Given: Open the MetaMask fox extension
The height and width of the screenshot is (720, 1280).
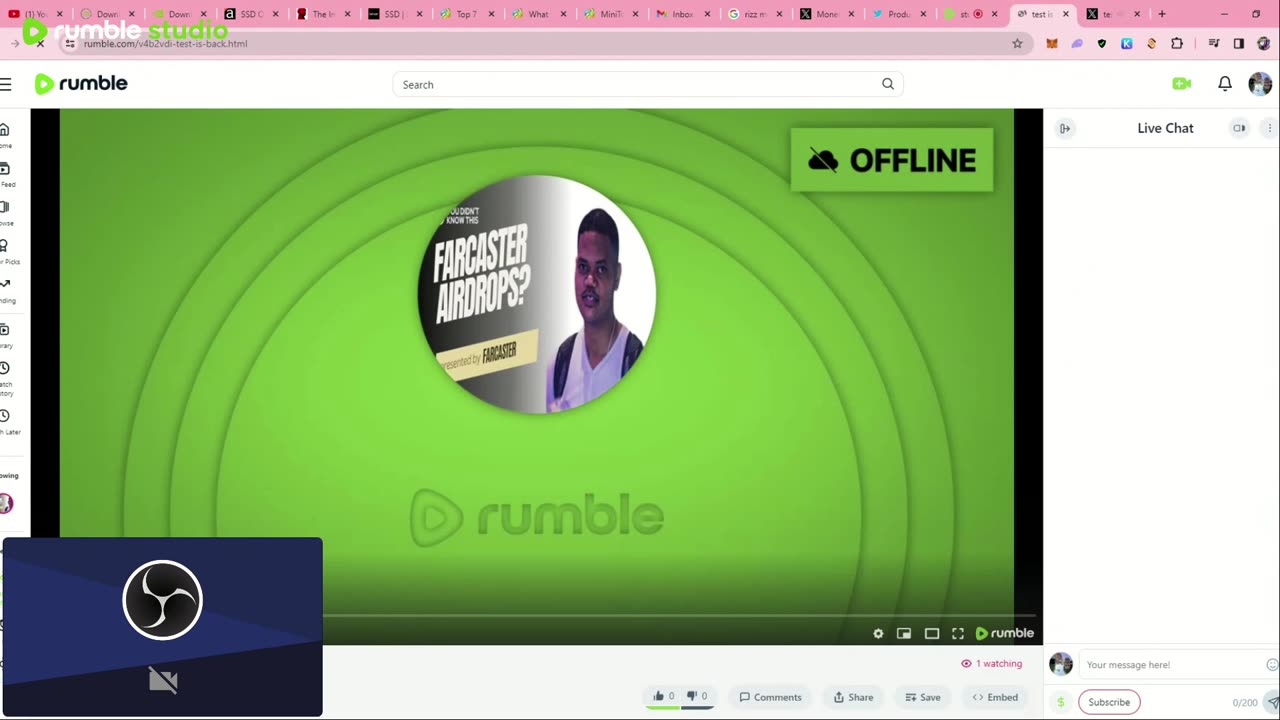Looking at the screenshot, I should 1051,44.
